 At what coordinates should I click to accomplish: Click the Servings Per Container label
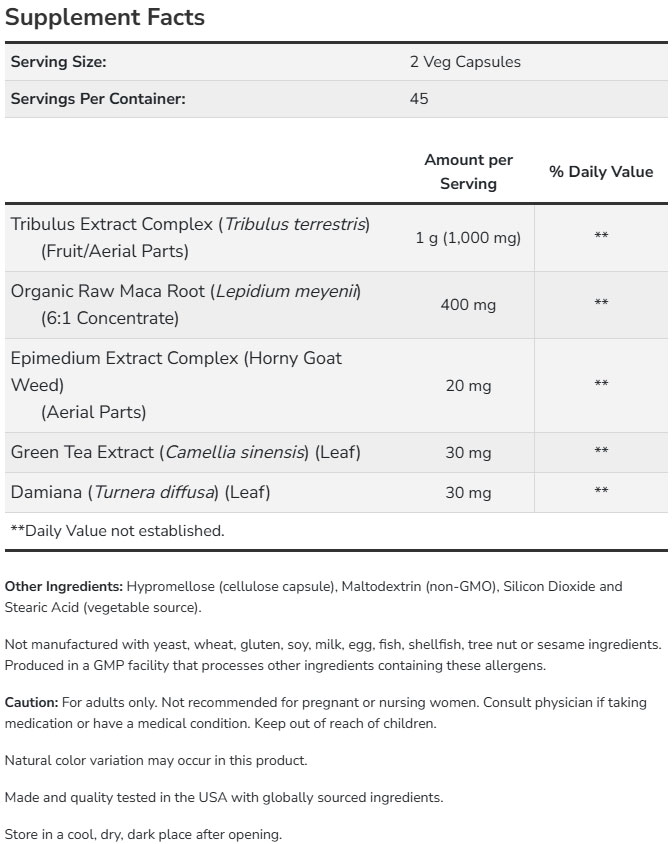click(98, 99)
